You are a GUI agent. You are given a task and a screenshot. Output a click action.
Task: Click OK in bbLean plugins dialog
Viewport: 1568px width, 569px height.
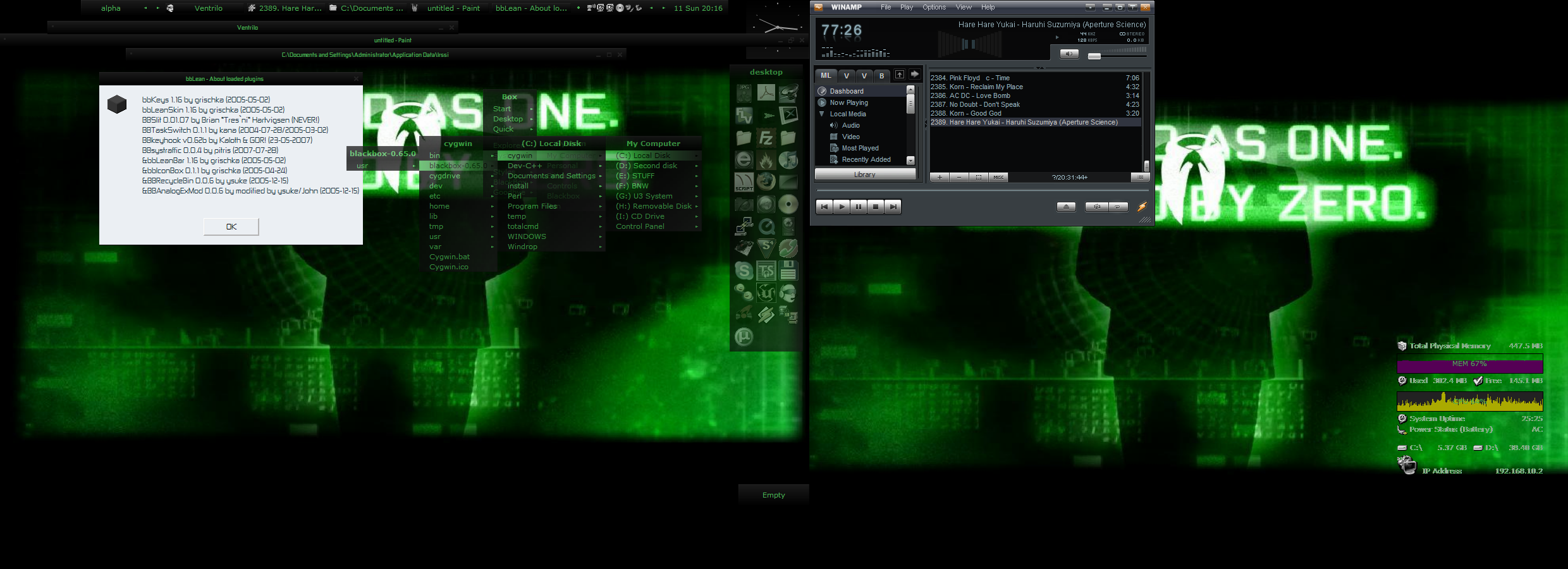[x=231, y=226]
